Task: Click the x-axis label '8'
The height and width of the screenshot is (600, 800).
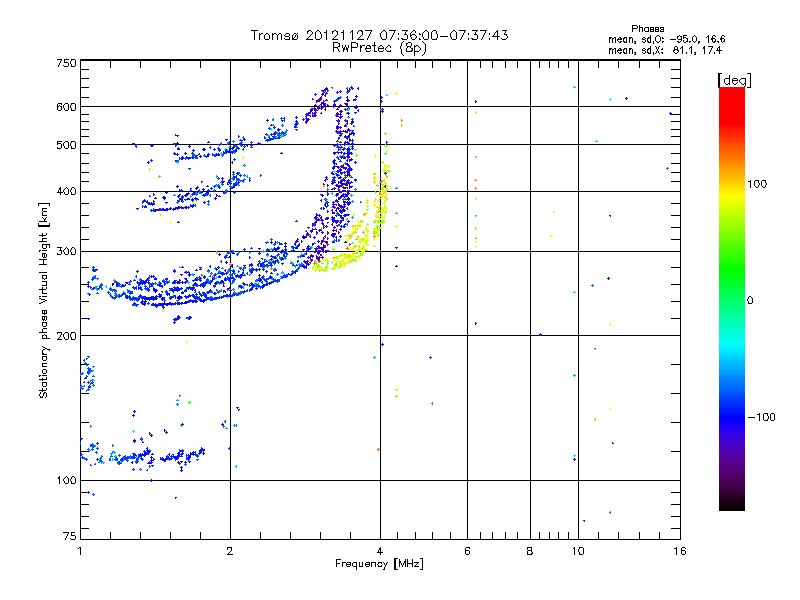Action: (530, 551)
